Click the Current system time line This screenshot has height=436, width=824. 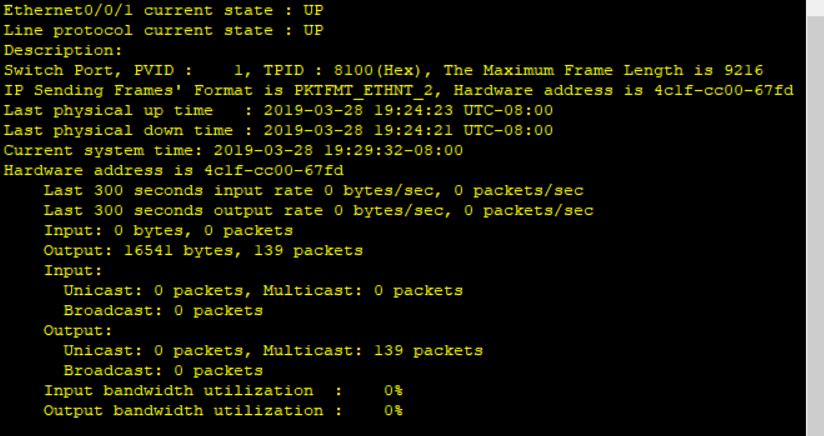[x=233, y=151]
